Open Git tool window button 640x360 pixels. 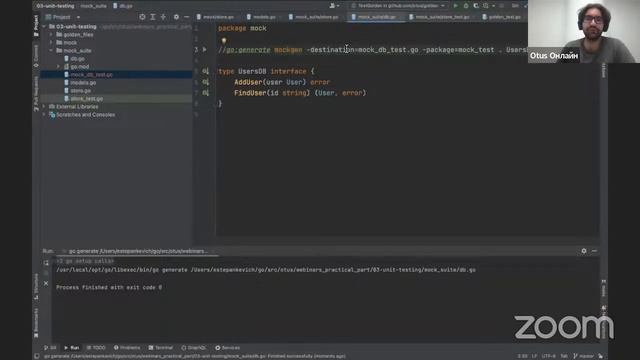coord(50,348)
